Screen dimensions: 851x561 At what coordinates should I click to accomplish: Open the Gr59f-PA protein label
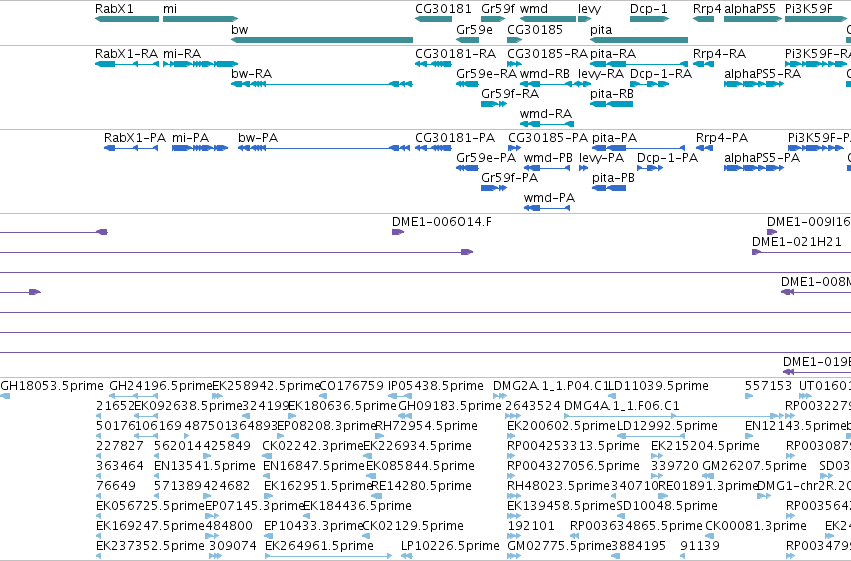click(510, 177)
